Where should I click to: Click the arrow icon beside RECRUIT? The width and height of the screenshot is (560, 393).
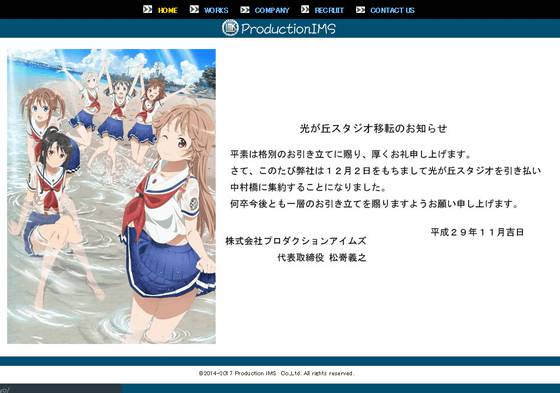pyautogui.click(x=305, y=9)
